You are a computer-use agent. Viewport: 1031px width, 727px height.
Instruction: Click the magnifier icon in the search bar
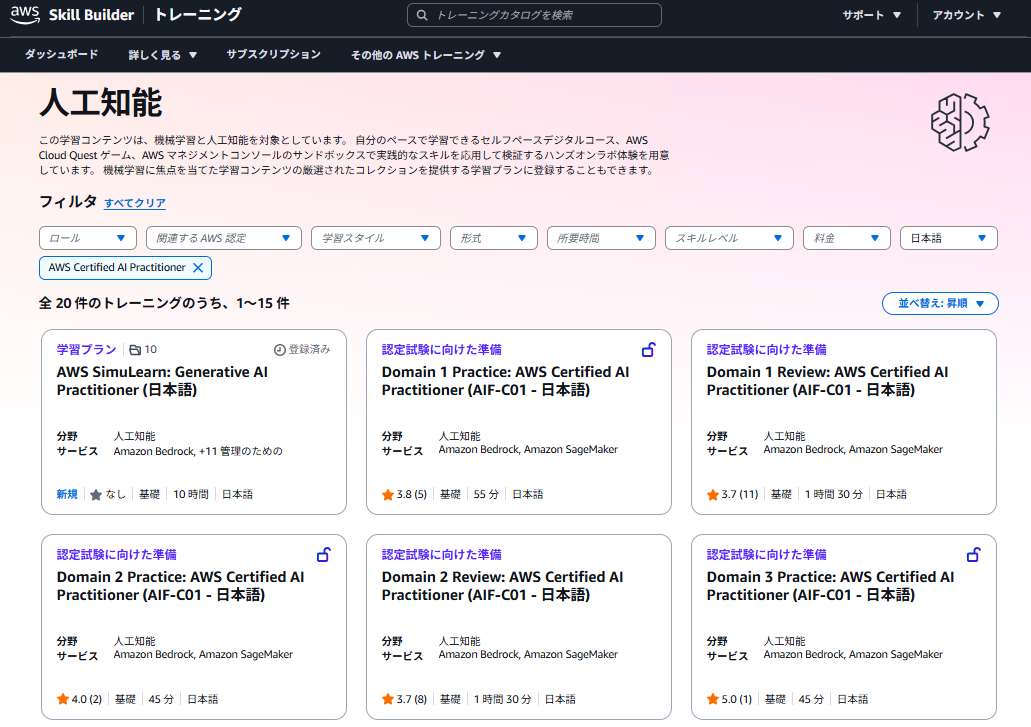pyautogui.click(x=421, y=15)
